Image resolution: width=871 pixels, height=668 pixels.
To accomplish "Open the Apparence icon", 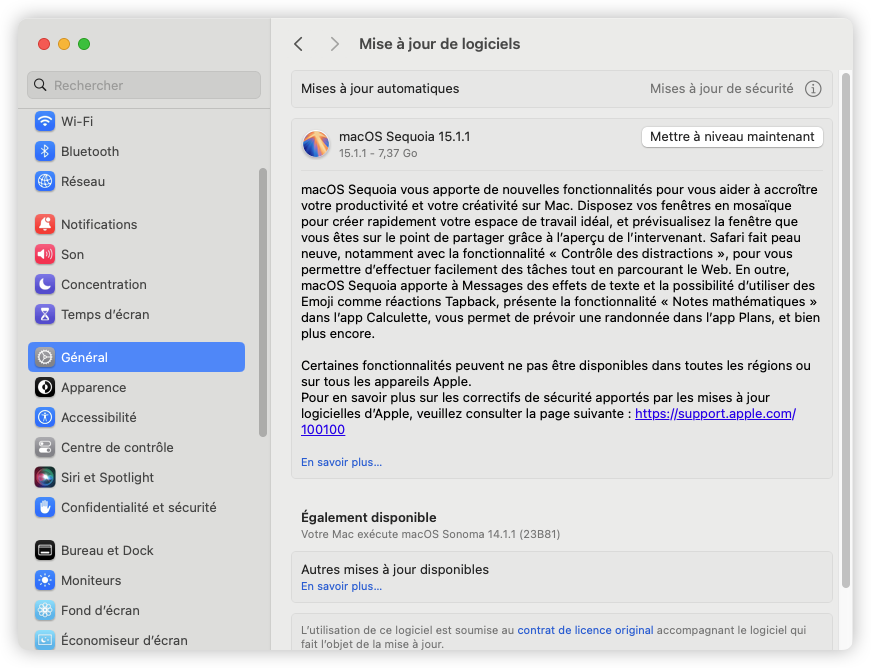I will point(45,387).
